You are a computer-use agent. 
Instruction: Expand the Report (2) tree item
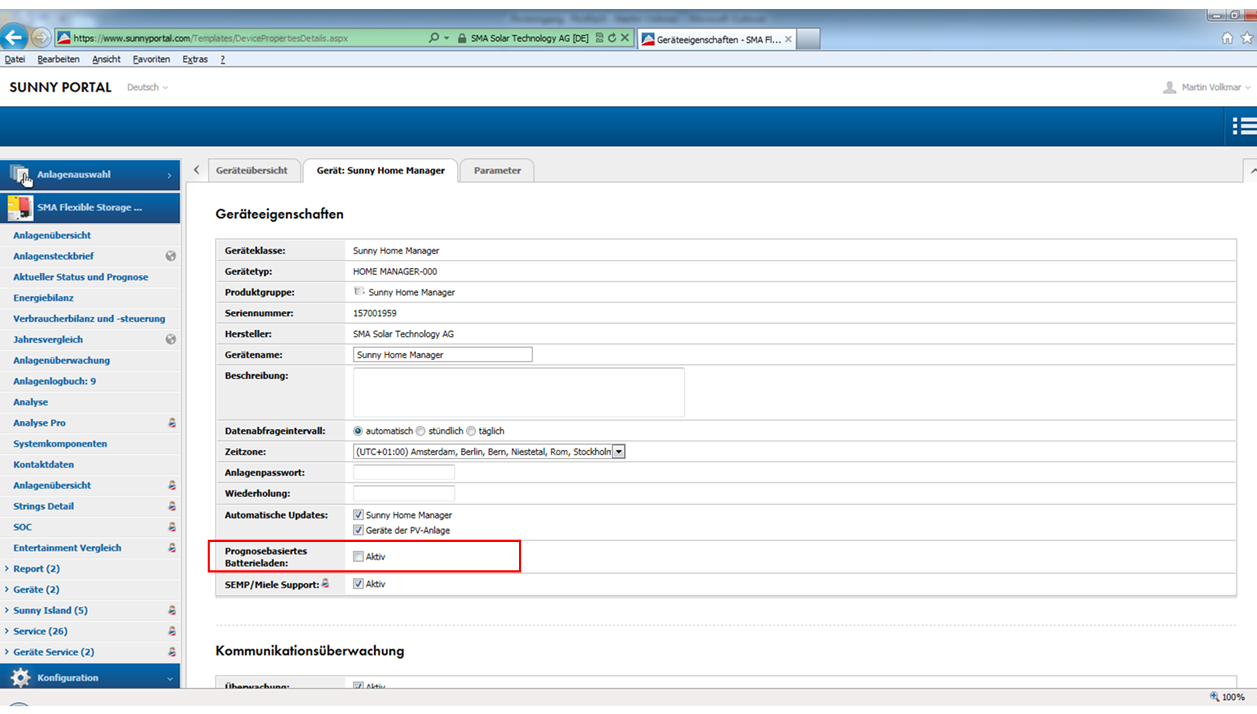click(x=7, y=569)
